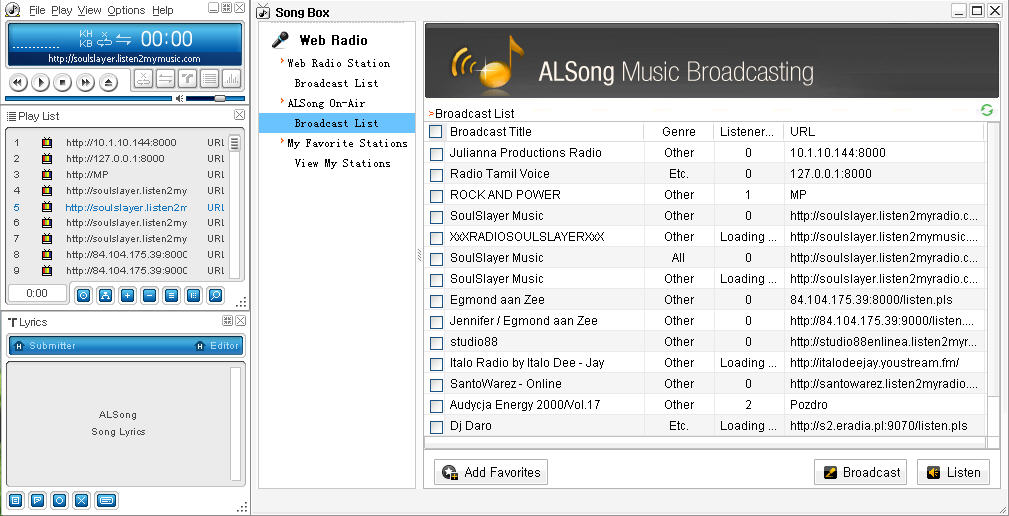Check the ROCK AND POWER checkbox

[436, 196]
